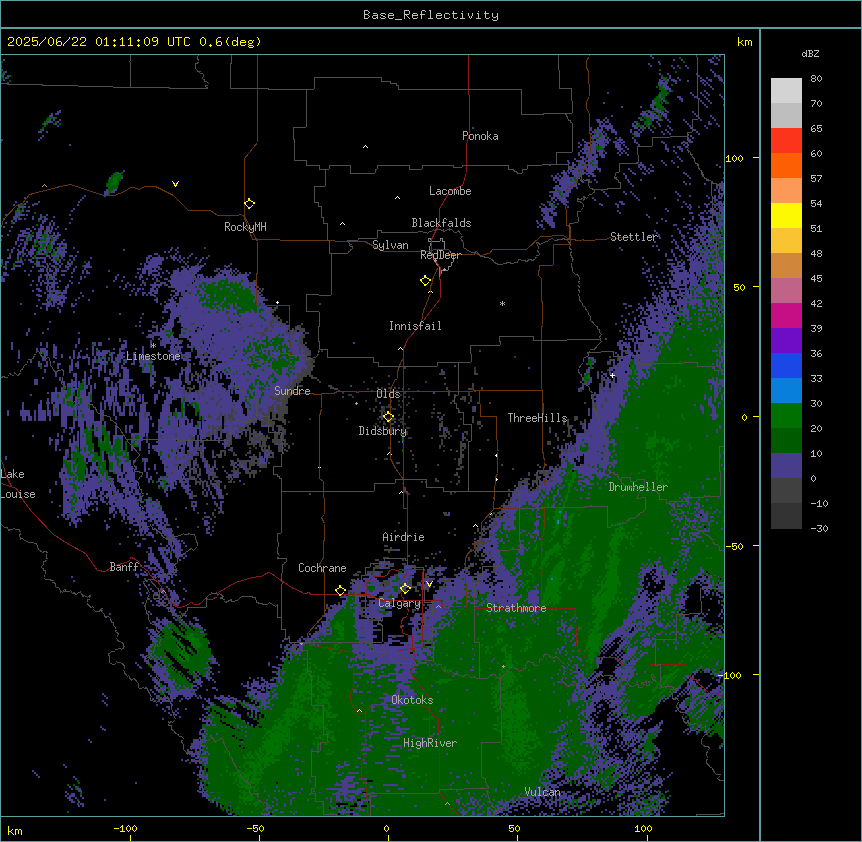The image size is (862, 842).
Task: Click the Okotoks town label
Action: click(412, 700)
